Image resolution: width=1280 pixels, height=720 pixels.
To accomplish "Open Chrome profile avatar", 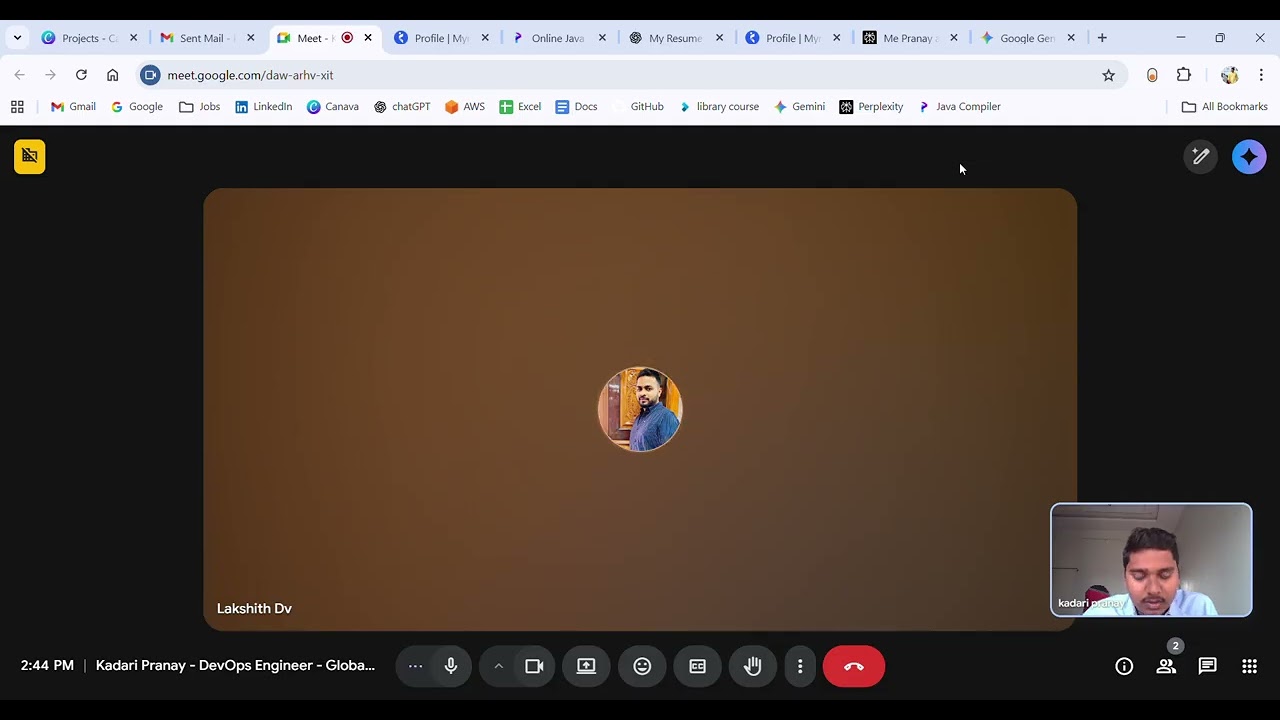I will [x=1229, y=75].
